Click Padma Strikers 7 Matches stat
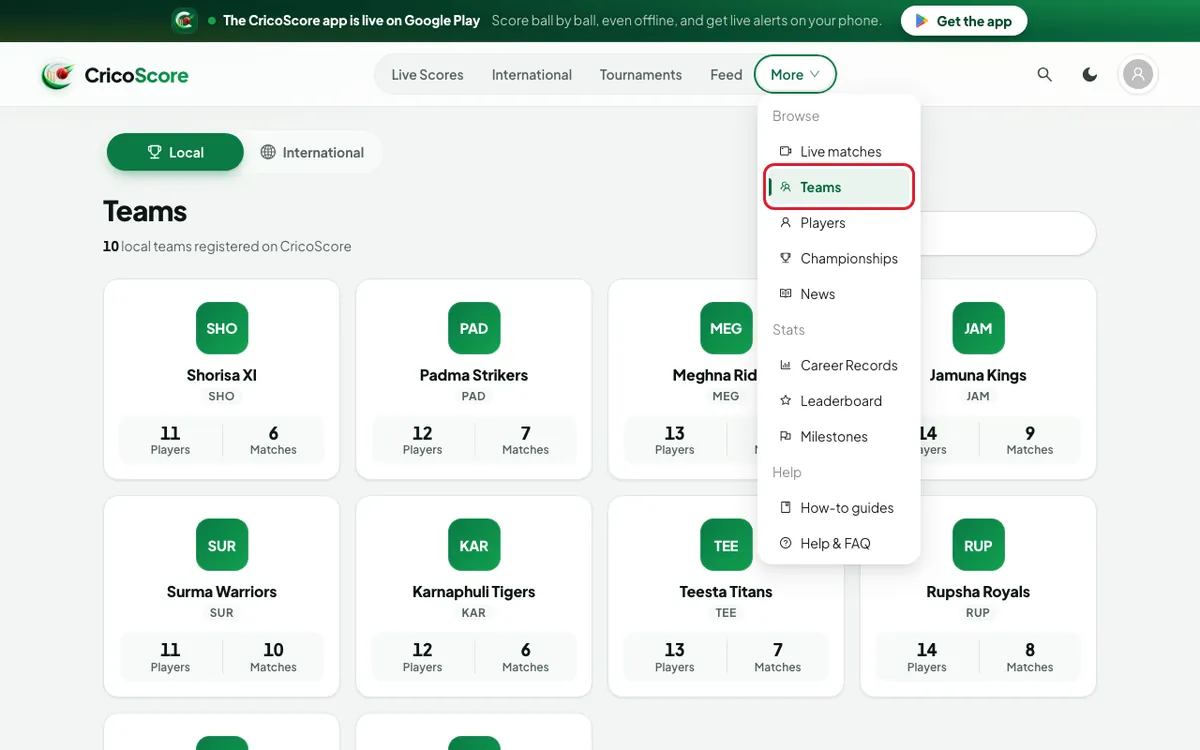 pos(525,440)
